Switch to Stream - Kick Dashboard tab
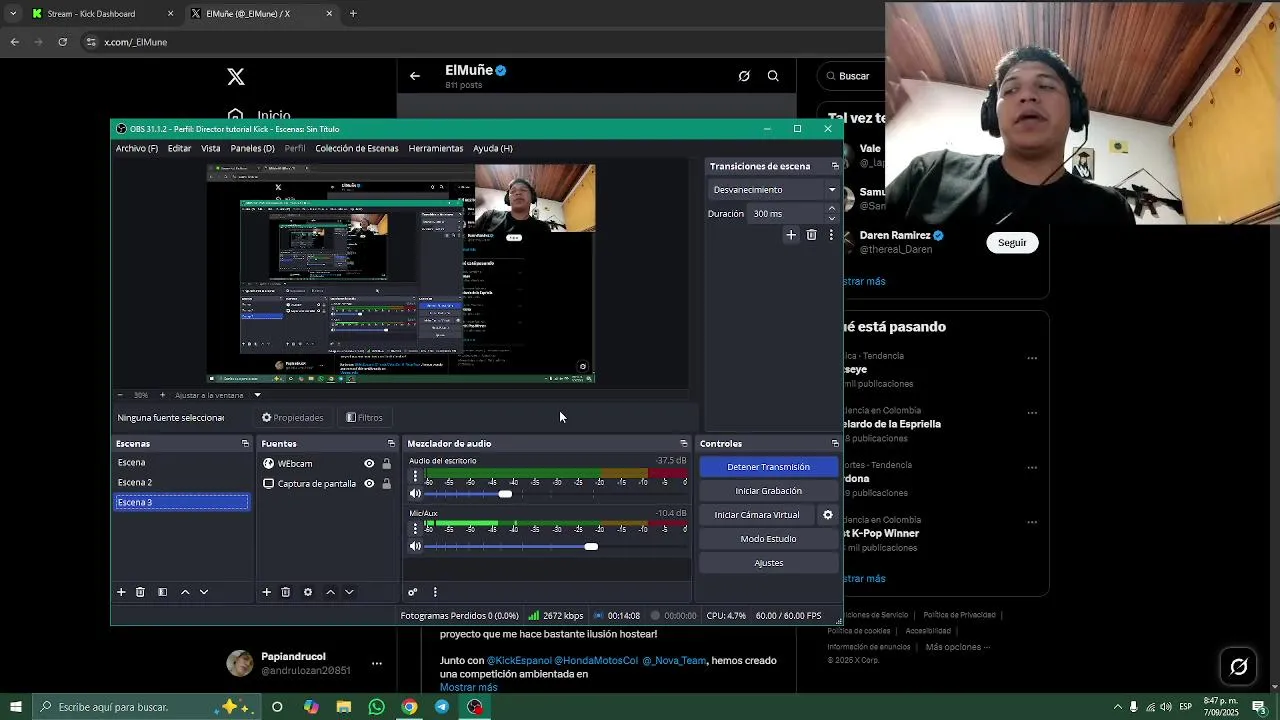Screen dimensions: 1280x720 (x=102, y=14)
